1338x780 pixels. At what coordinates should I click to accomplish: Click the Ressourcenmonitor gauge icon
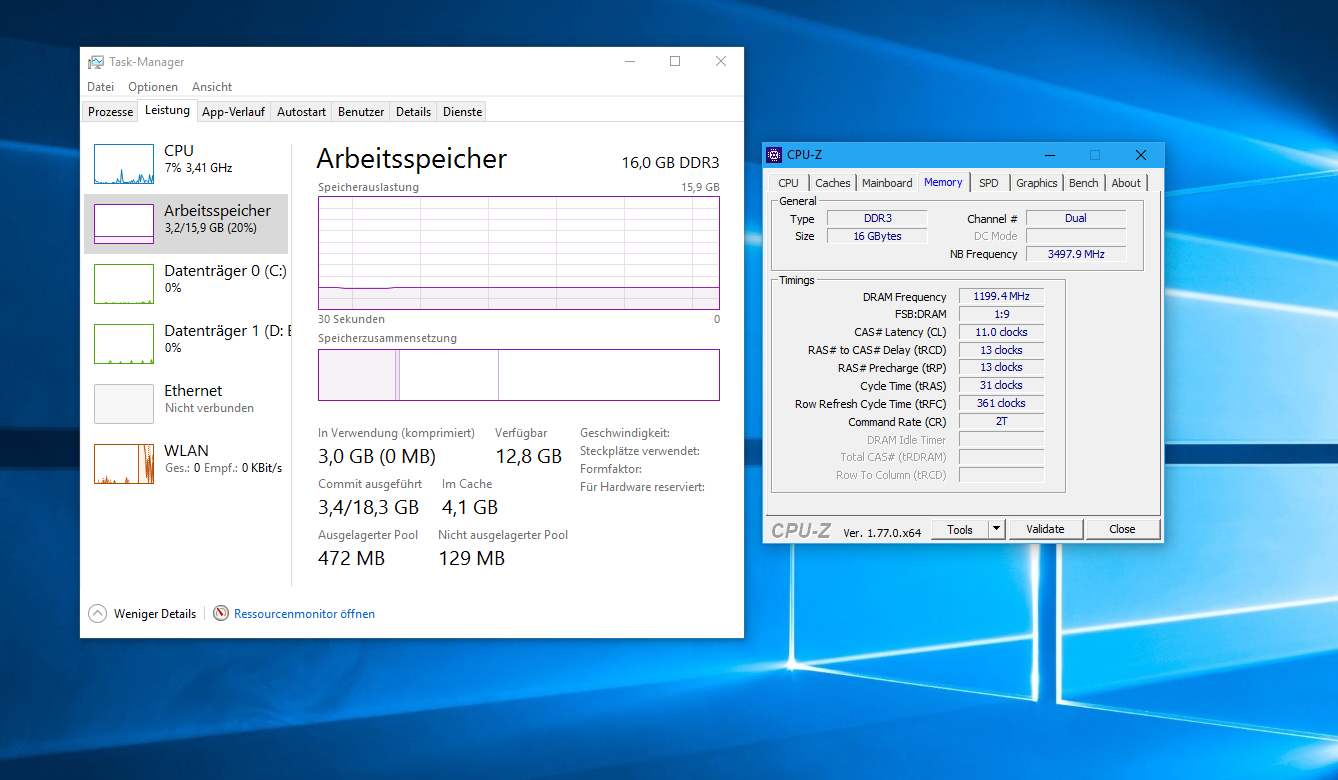click(x=221, y=613)
